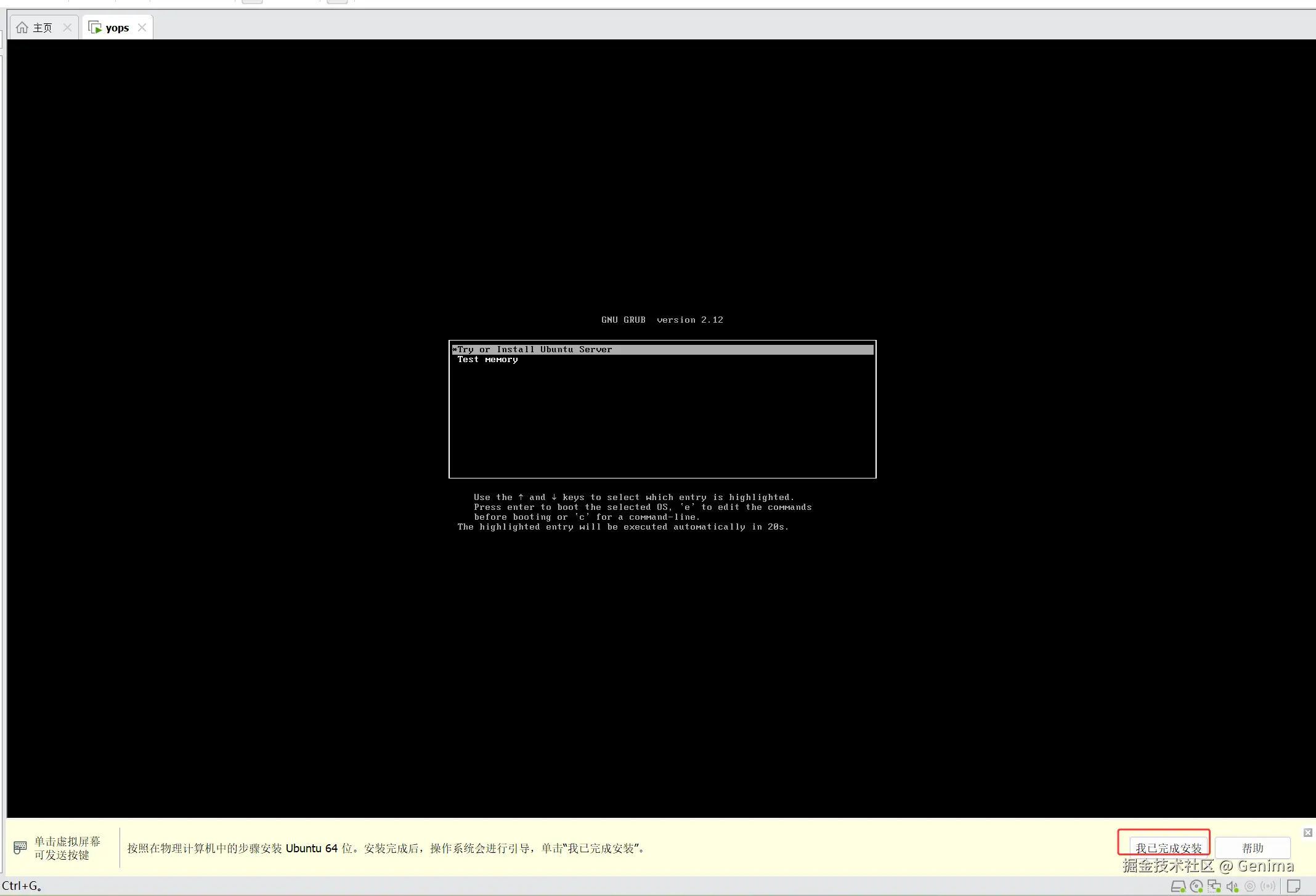1316x896 pixels.
Task: Select the yops virtual machine tab
Action: coord(116,28)
